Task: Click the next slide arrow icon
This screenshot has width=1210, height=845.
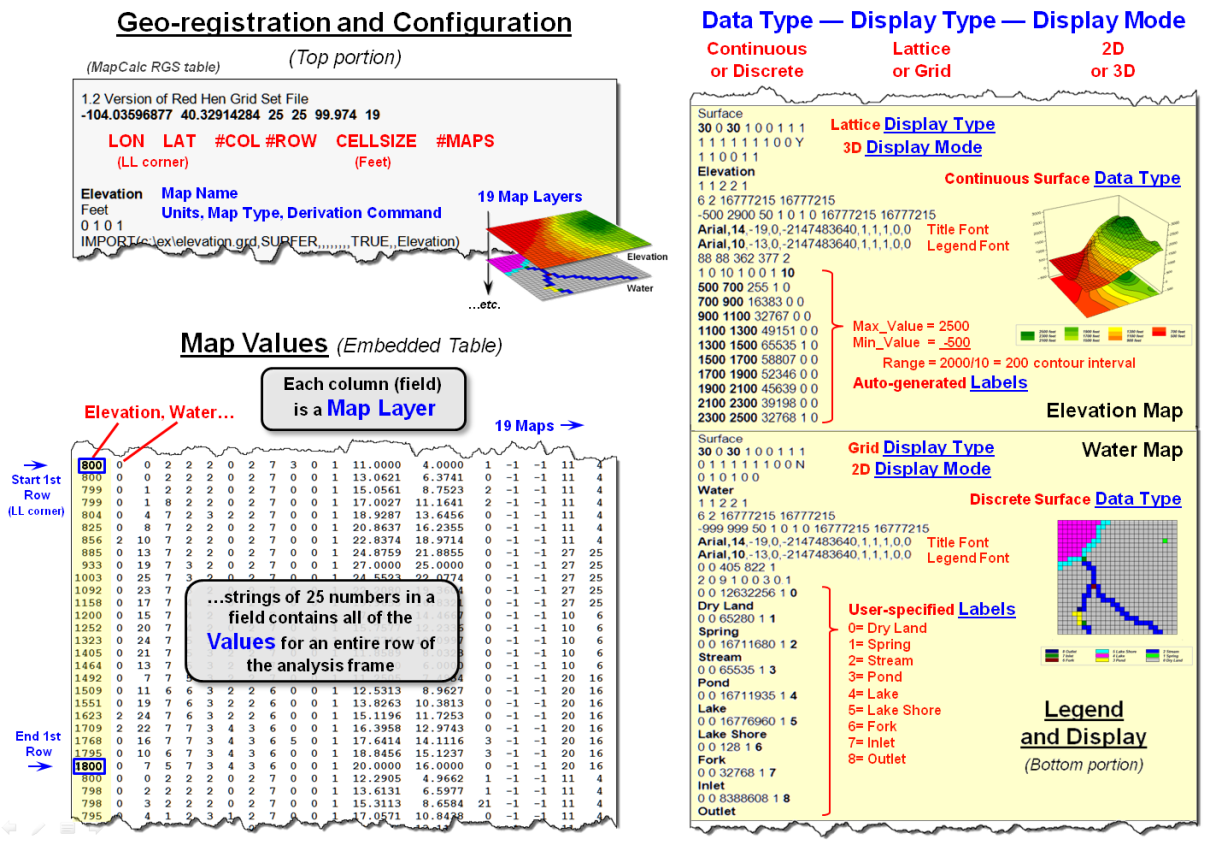Action: [95, 827]
